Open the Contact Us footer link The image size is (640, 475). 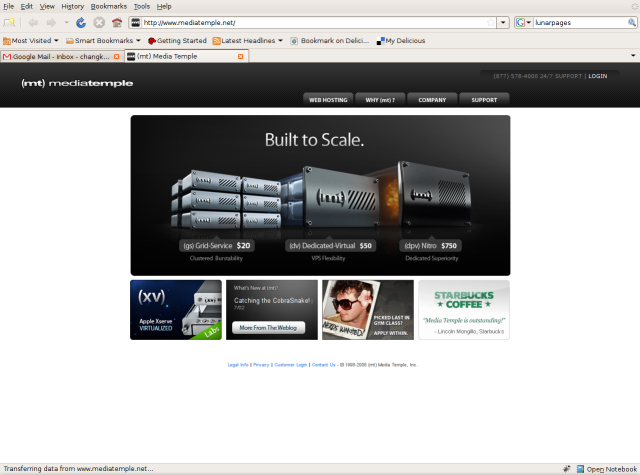(324, 365)
